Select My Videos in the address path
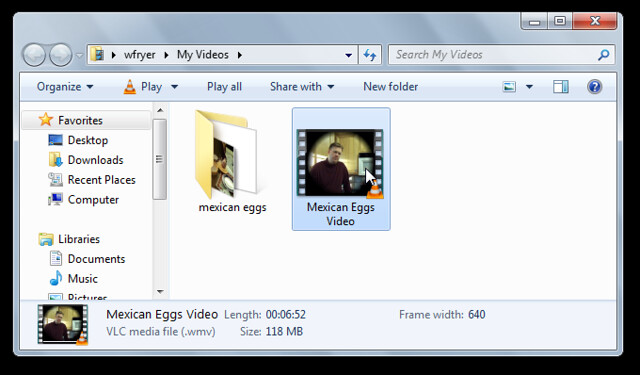This screenshot has width=640, height=375. 202,55
